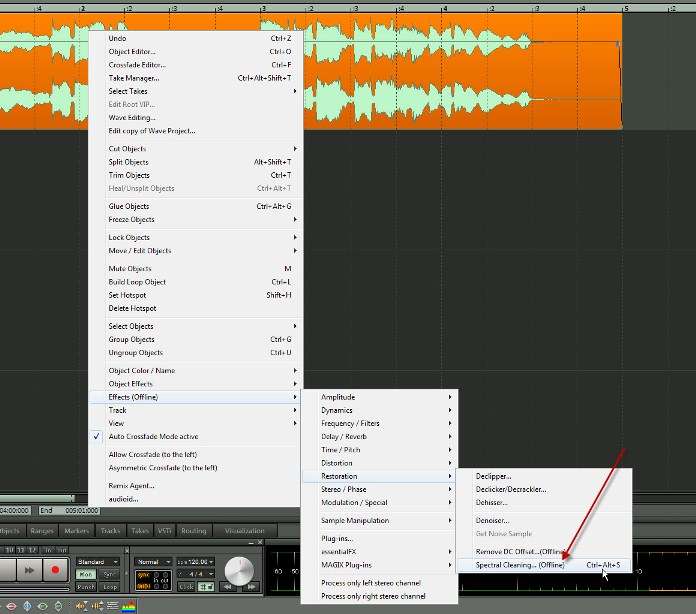Choose Glue Objects menu entry

[195, 206]
